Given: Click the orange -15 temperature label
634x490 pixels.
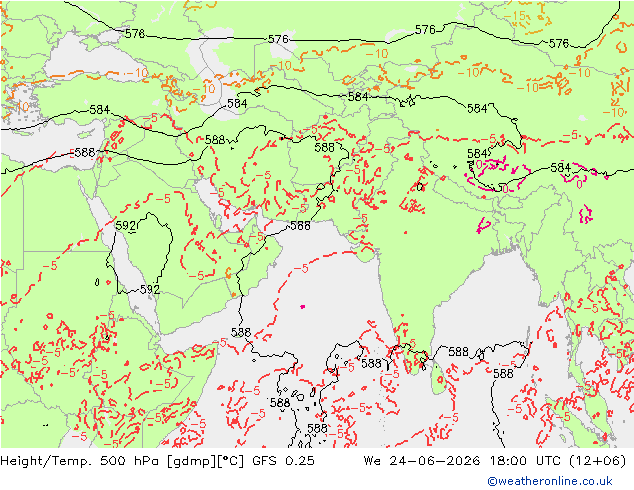Looking at the screenshot, I should 515,16.
